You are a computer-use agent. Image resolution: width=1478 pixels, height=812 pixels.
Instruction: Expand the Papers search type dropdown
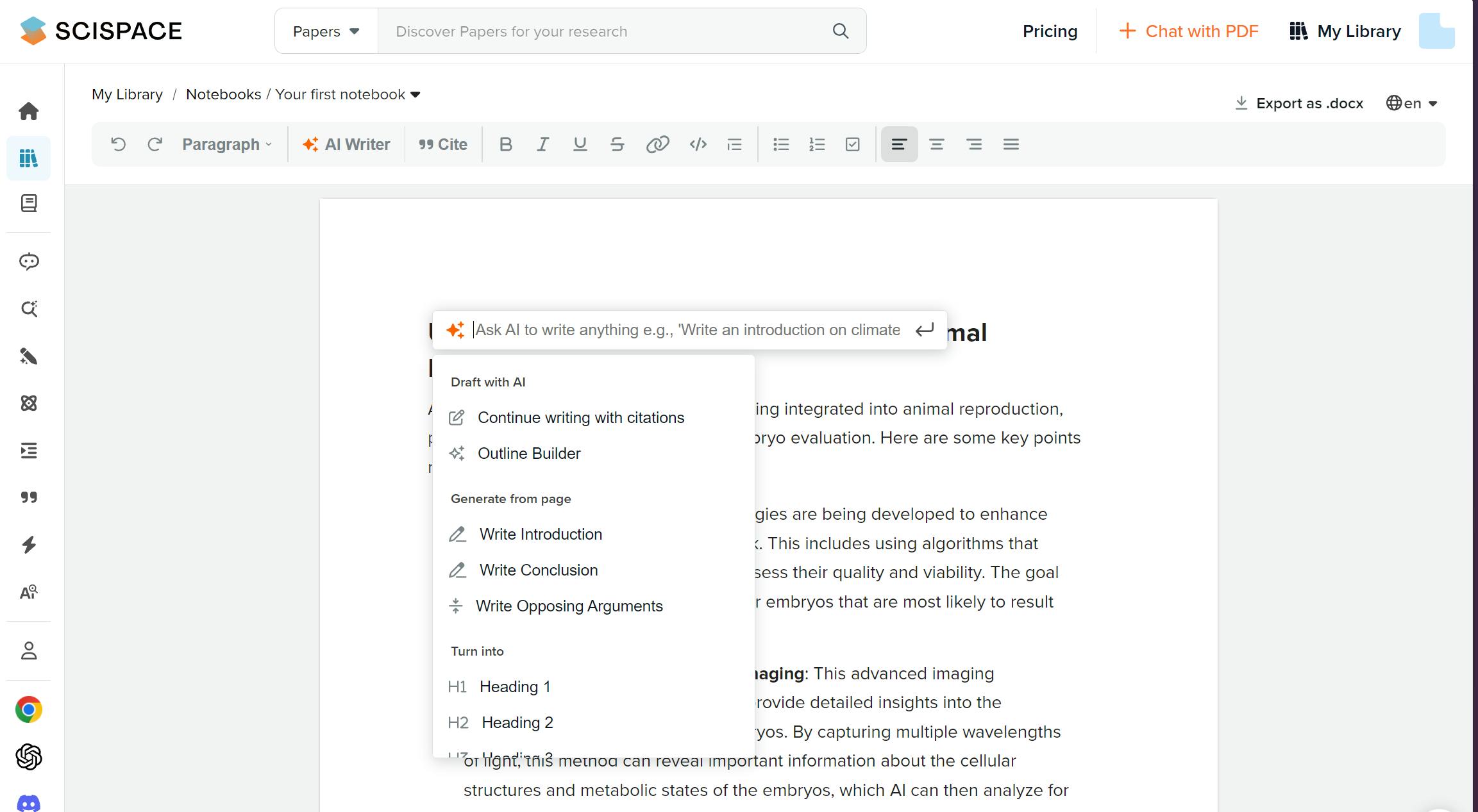click(x=326, y=31)
